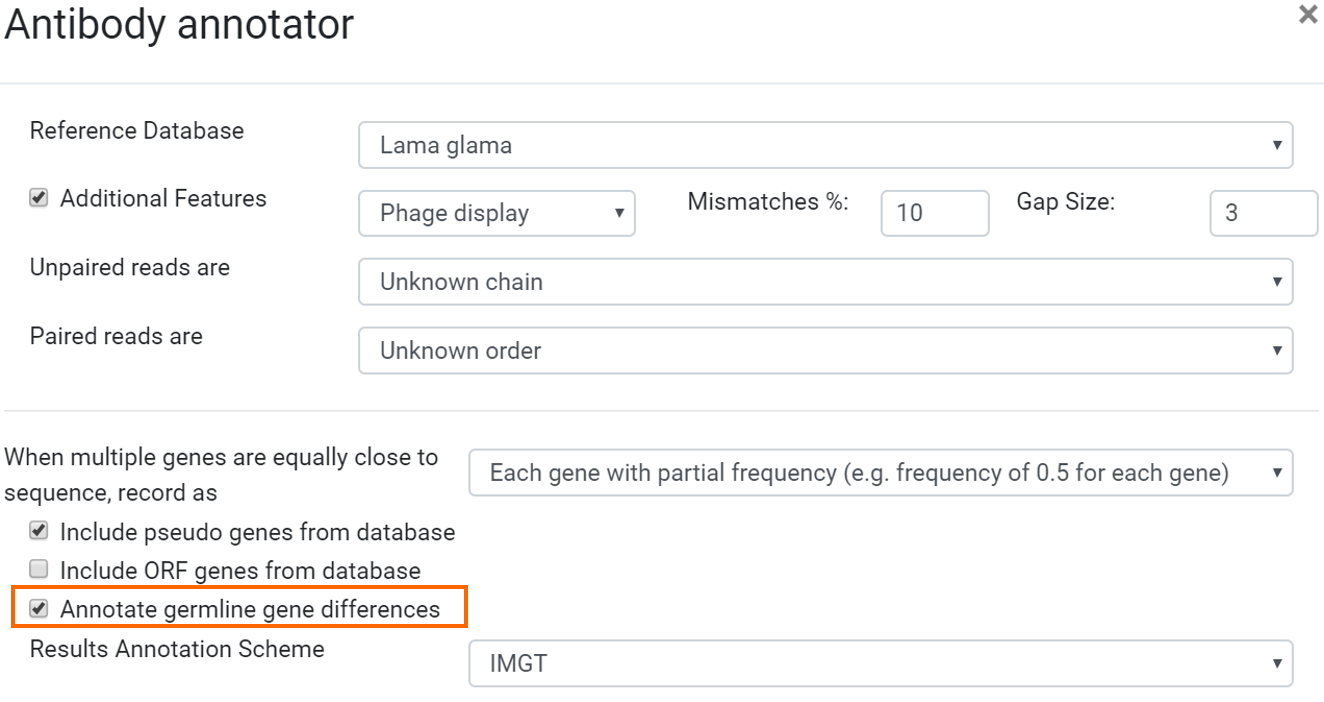This screenshot has width=1324, height=702.
Task: Enable Include ORF genes from database
Action: pos(39,569)
